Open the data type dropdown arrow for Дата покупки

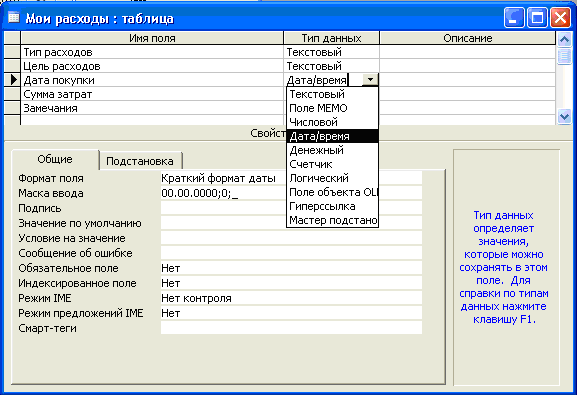coord(370,80)
